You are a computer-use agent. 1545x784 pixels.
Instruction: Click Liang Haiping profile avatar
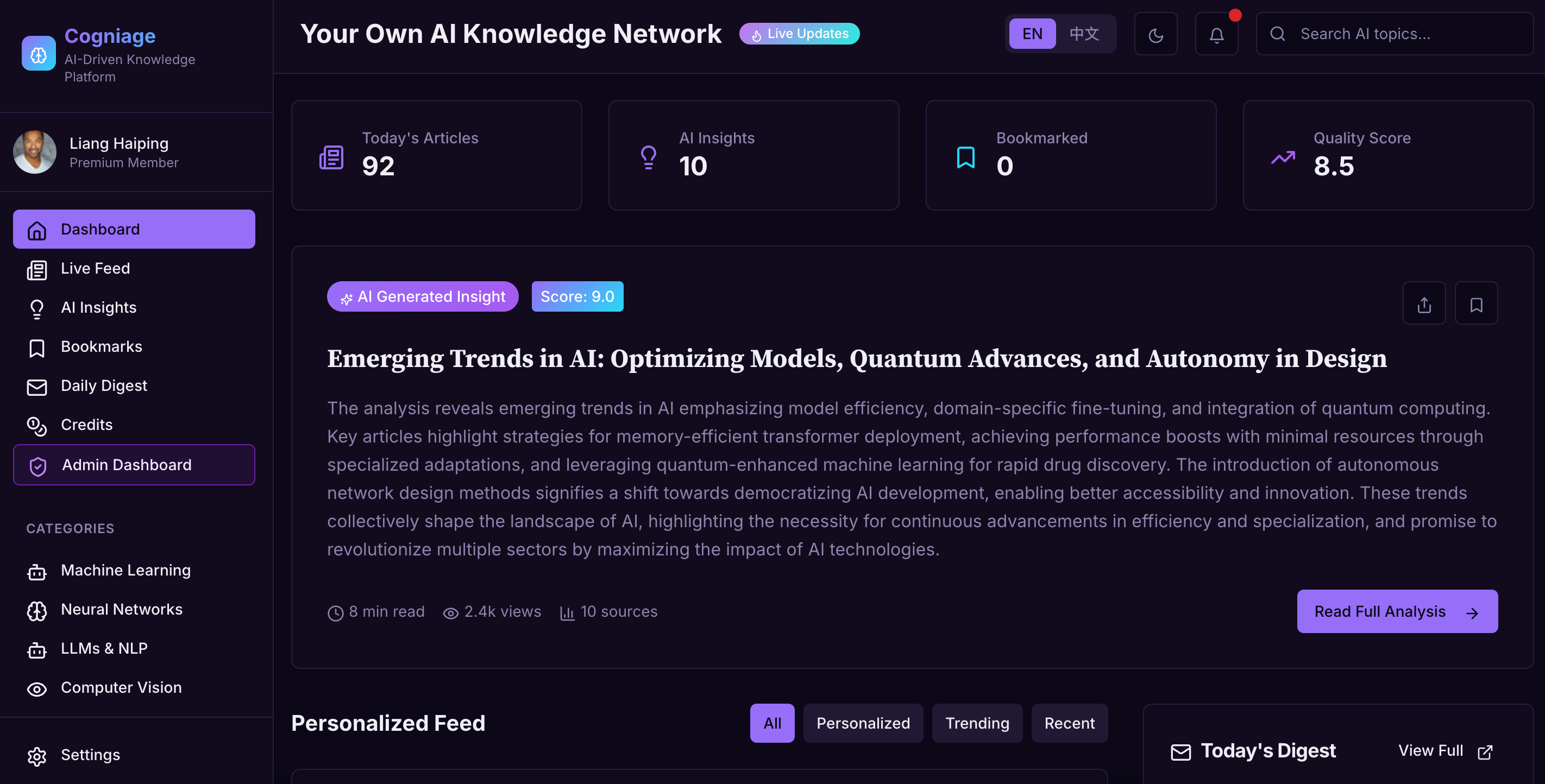coord(35,152)
